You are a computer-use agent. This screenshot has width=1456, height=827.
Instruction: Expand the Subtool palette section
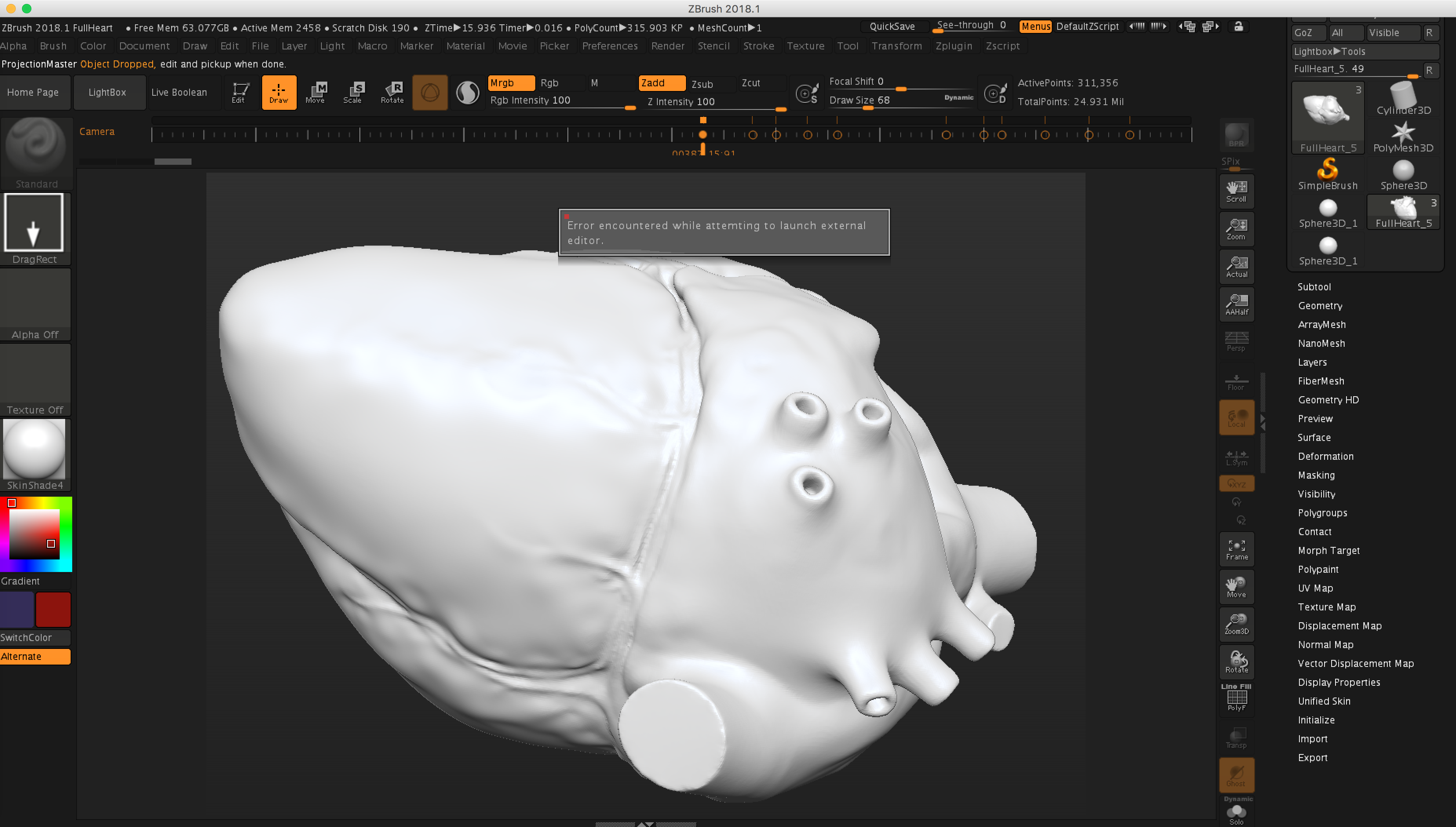[1314, 287]
